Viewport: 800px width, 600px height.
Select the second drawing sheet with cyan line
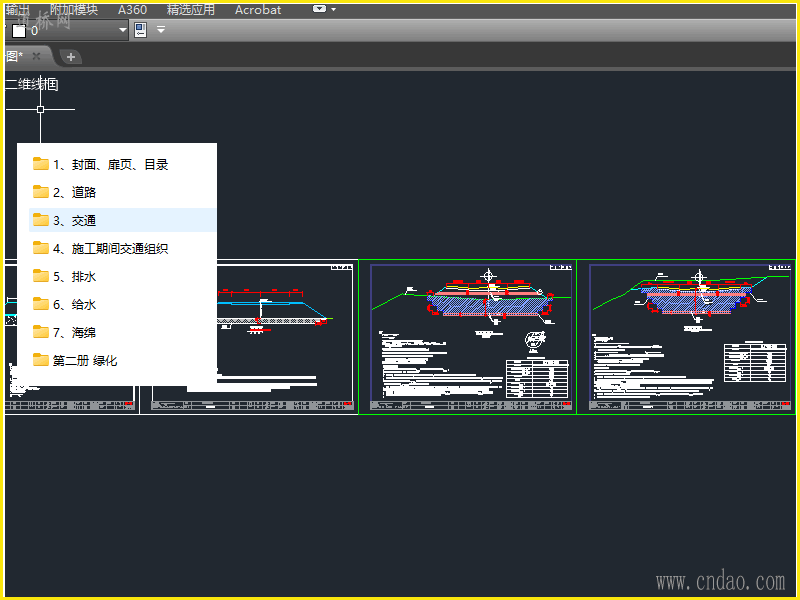click(x=286, y=337)
